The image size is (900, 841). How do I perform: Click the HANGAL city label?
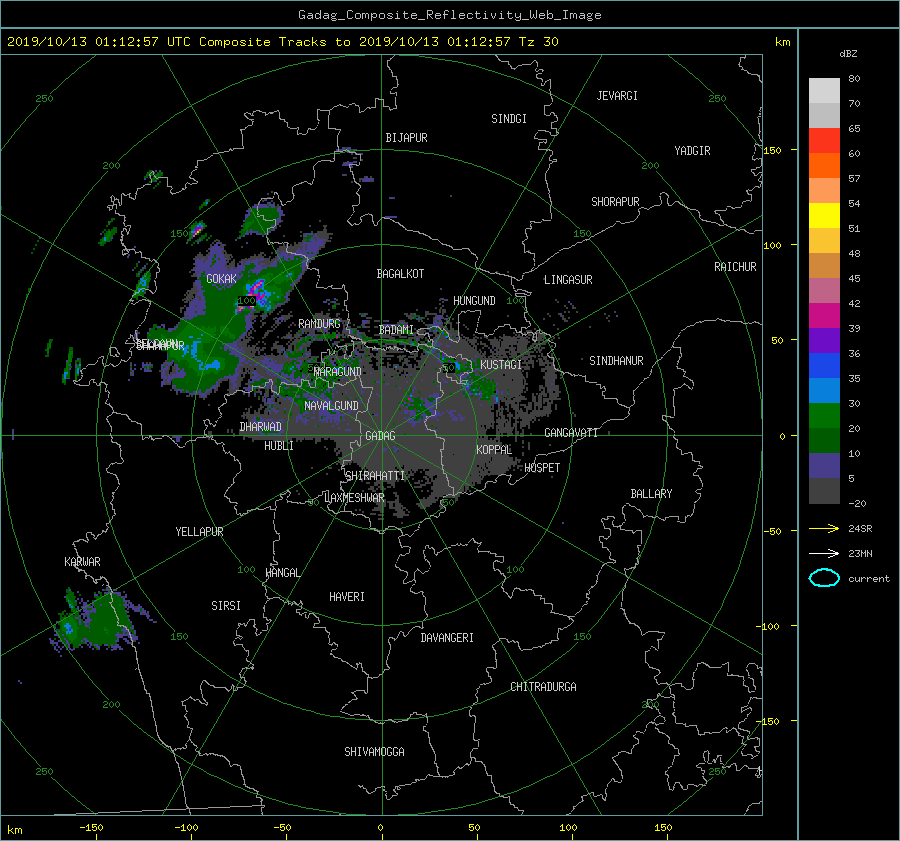[x=282, y=573]
